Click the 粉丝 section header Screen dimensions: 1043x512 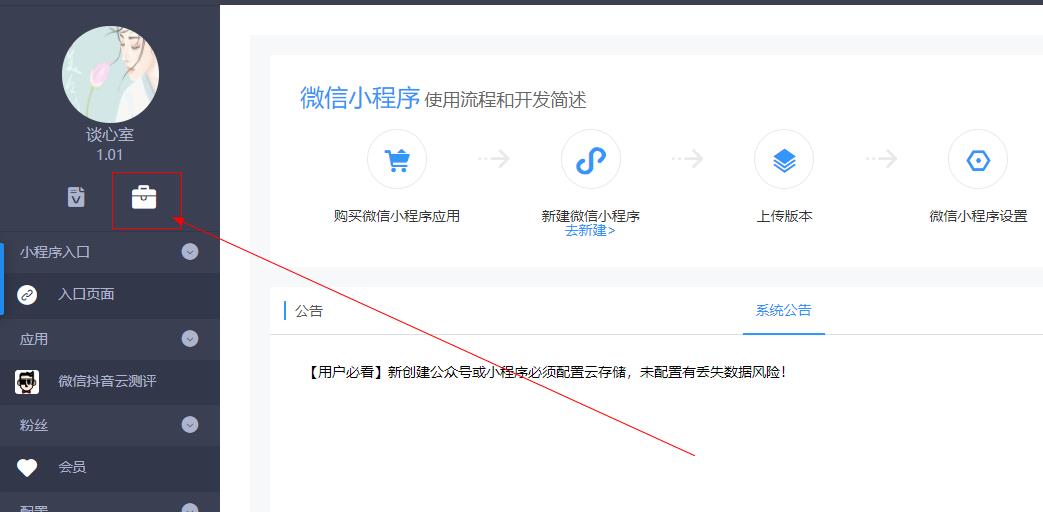point(110,424)
